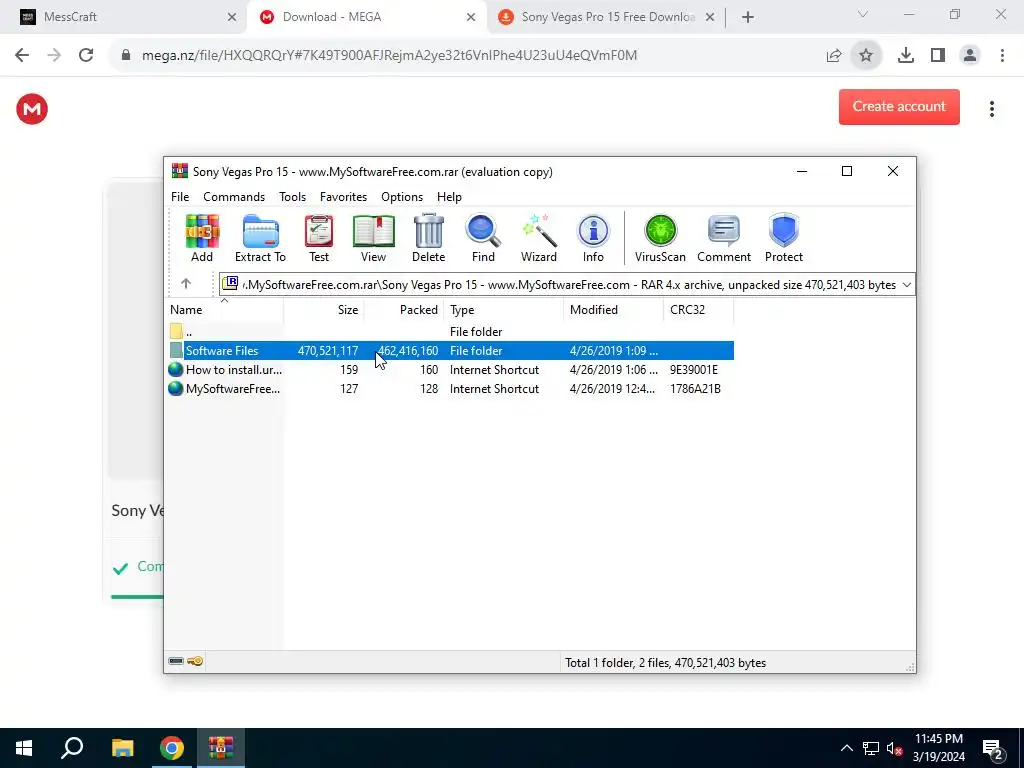This screenshot has width=1024, height=768.
Task: Click the key password icon in status bar
Action: point(195,662)
